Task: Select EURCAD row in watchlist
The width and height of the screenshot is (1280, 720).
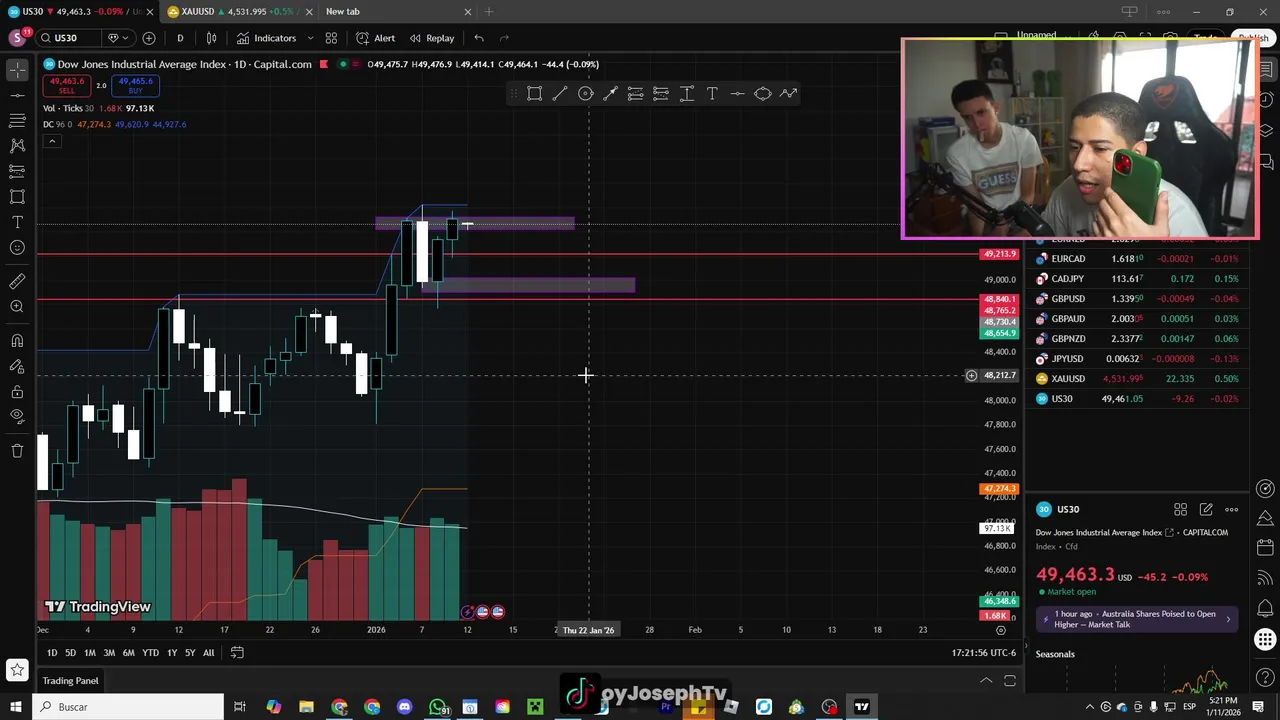Action: click(x=1137, y=259)
